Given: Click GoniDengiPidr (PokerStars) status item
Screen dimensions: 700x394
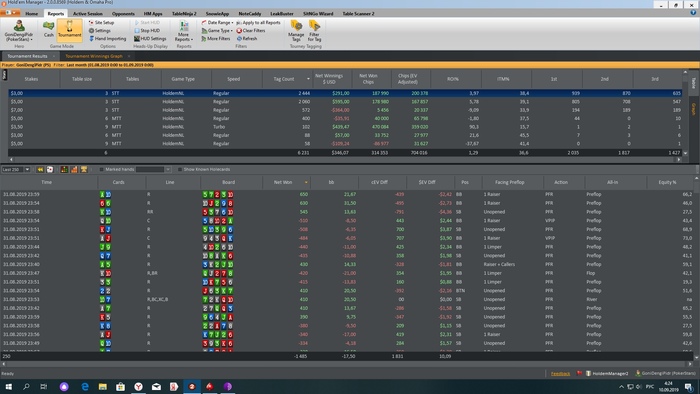Looking at the screenshot, I should [x=665, y=373].
